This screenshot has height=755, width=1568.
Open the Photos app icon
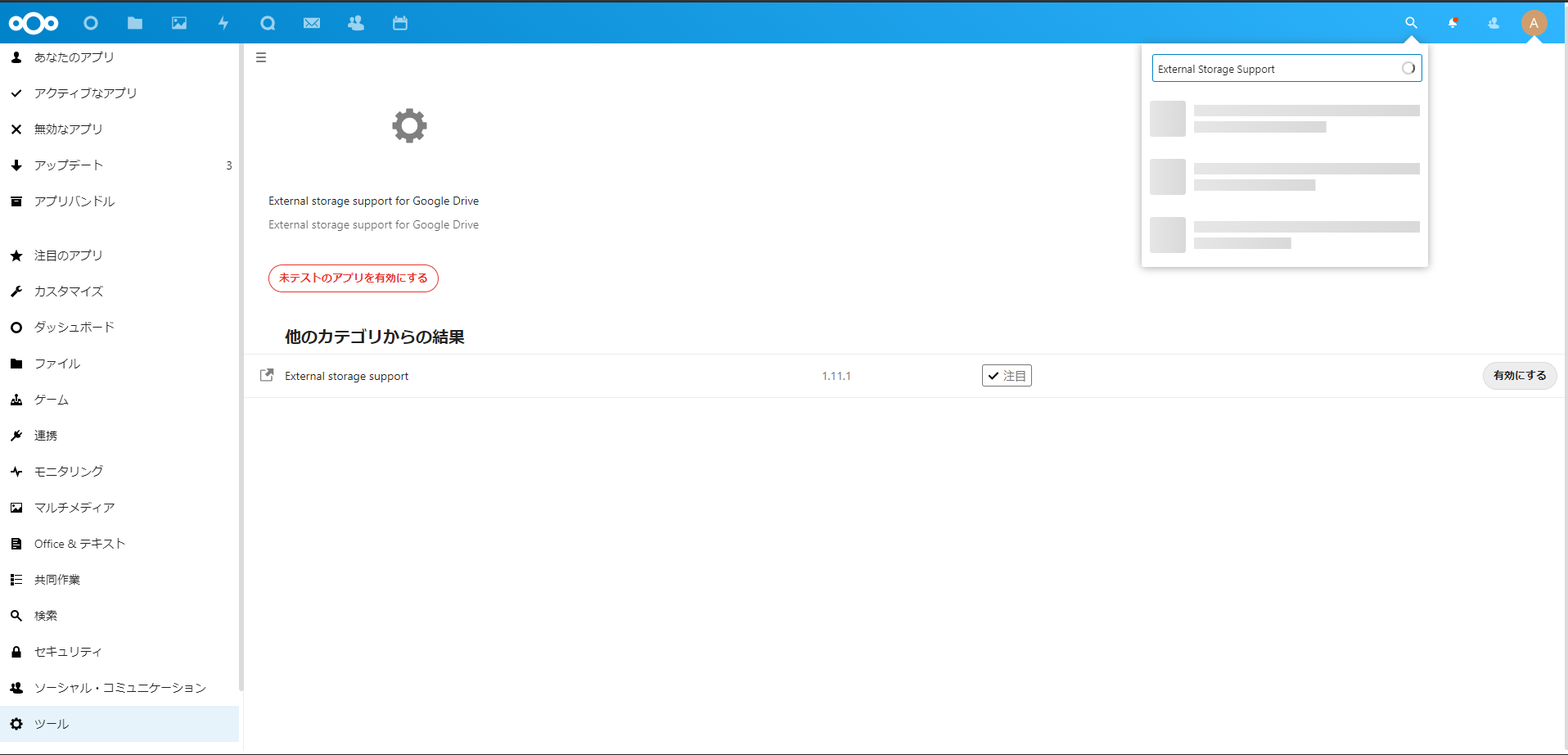179,23
